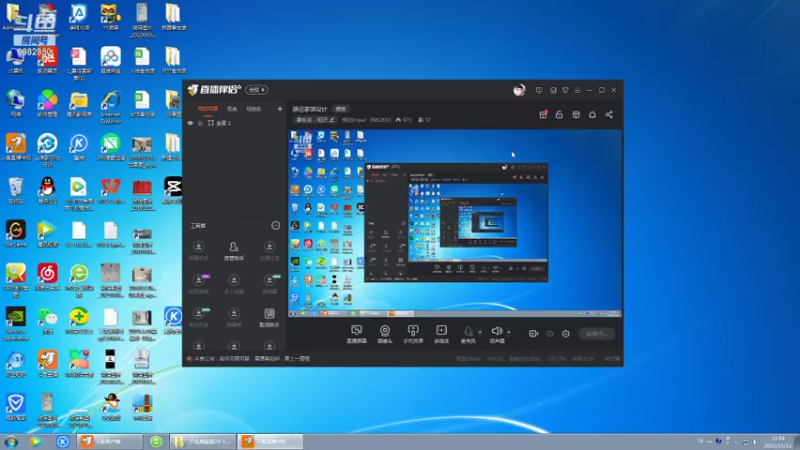
Task: Switch to the first scene tab
Action: click(208, 109)
